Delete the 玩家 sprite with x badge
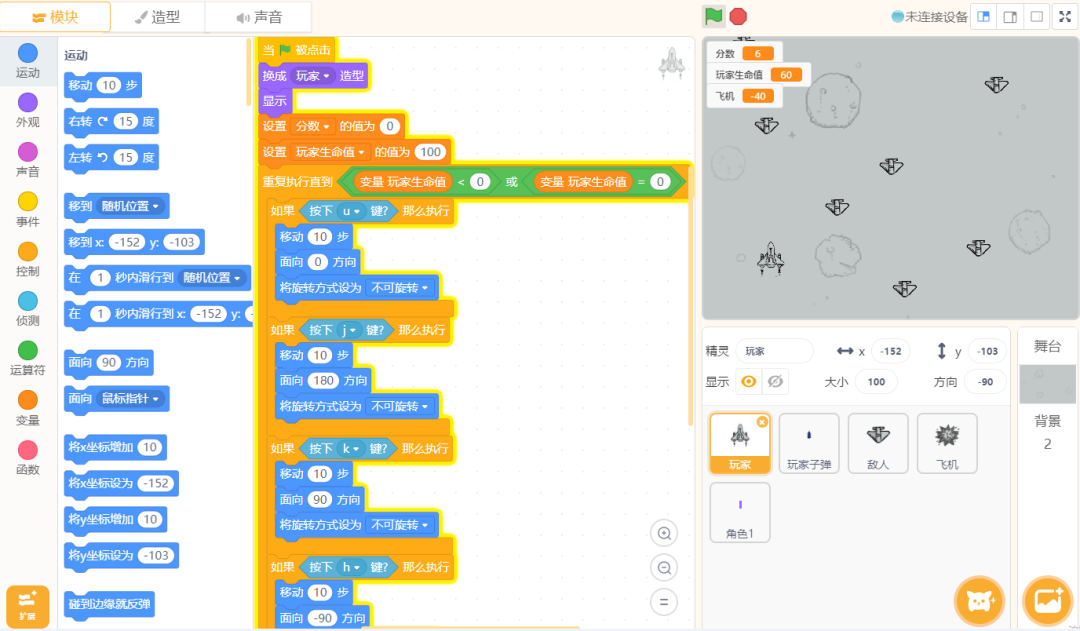Image resolution: width=1080 pixels, height=631 pixels. coord(762,422)
